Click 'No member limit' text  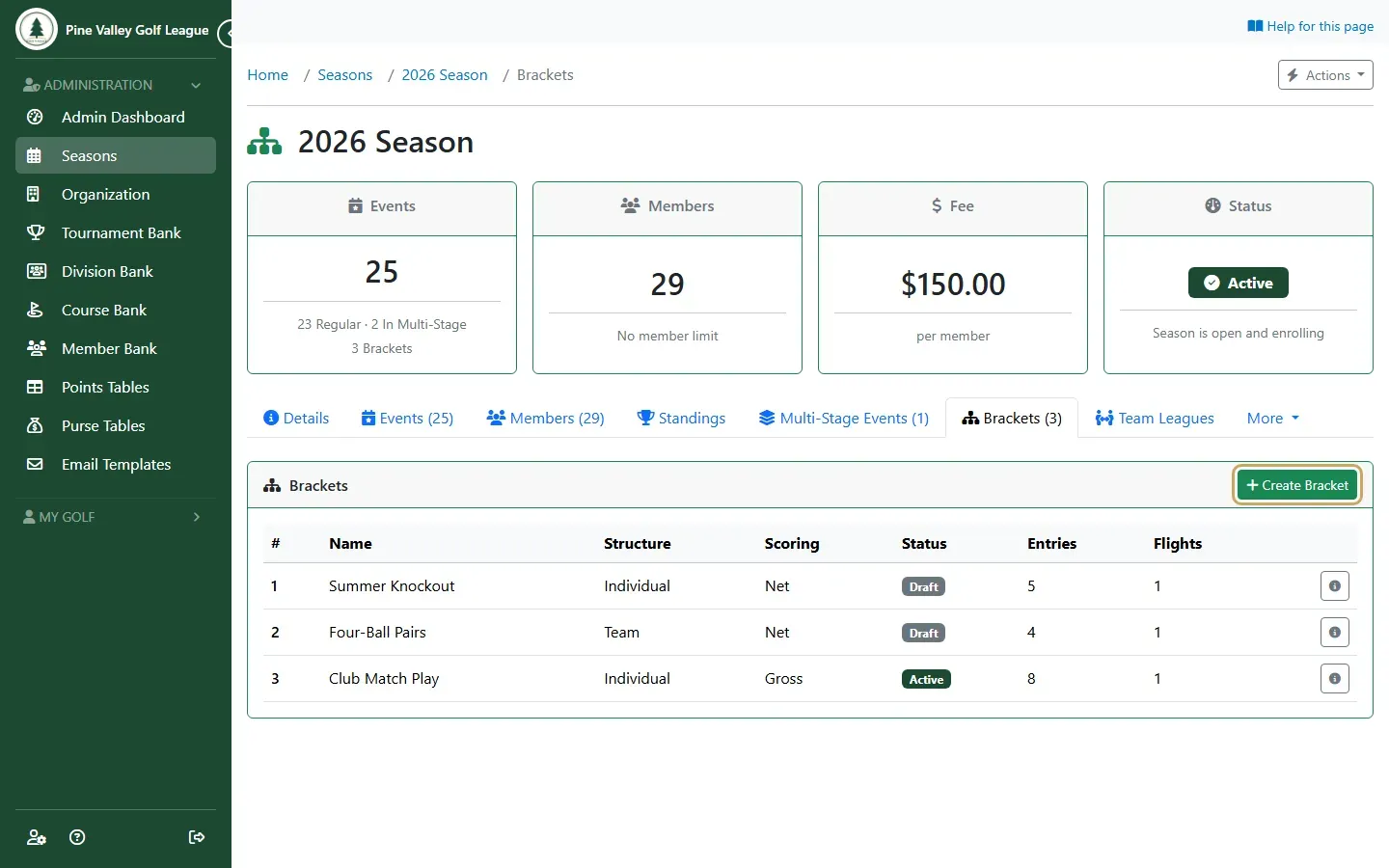click(667, 336)
